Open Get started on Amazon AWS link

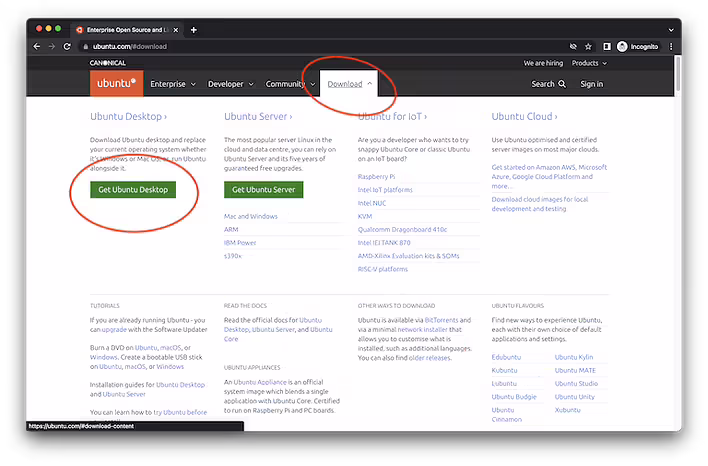click(x=549, y=177)
